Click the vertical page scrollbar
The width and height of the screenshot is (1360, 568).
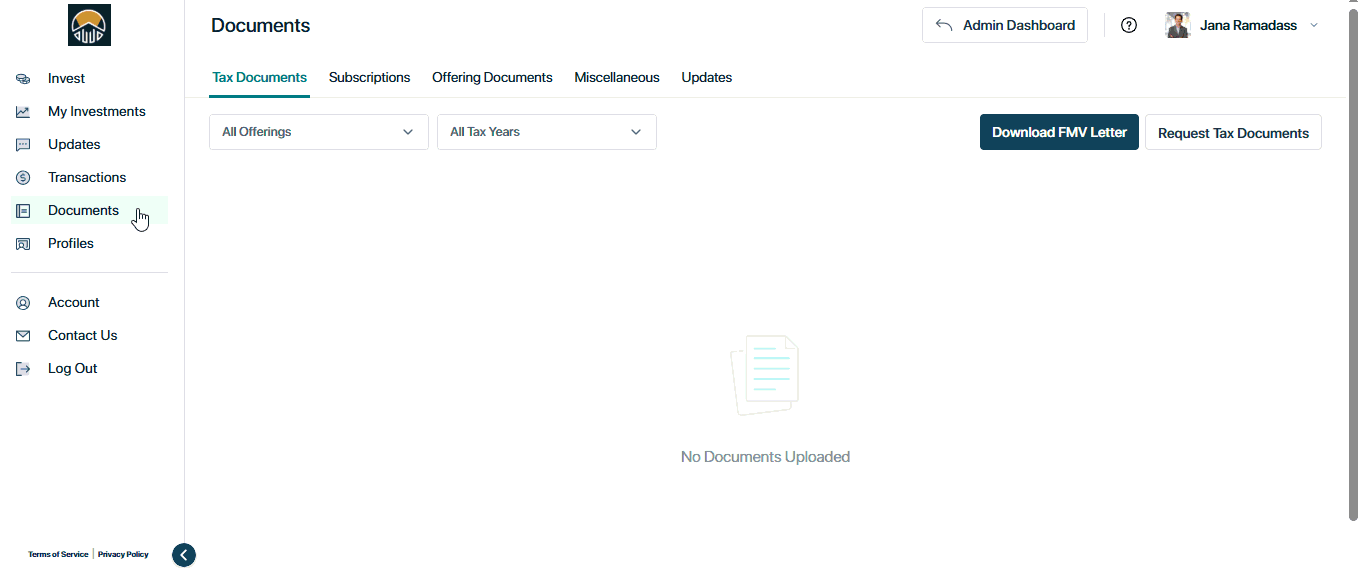click(x=1354, y=263)
